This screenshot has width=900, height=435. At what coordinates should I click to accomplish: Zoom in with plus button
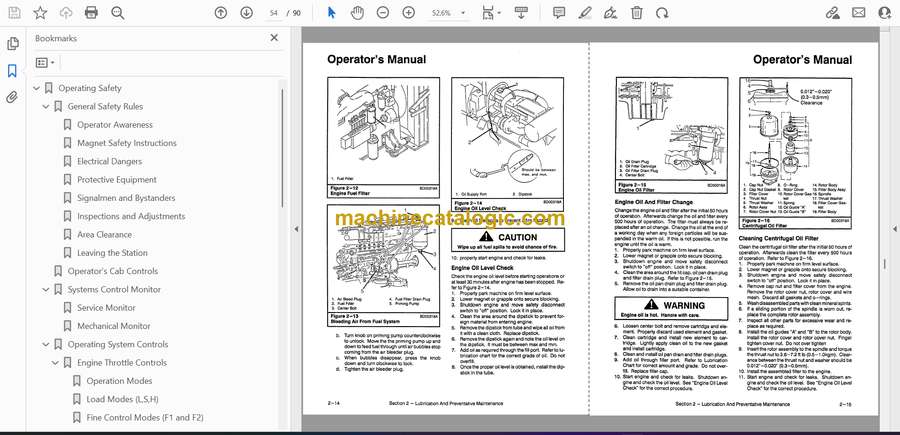409,13
